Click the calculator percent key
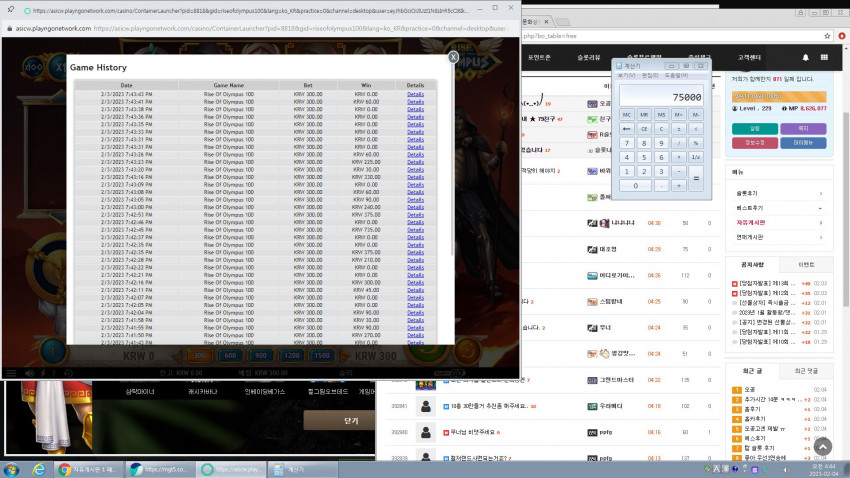Image resolution: width=850 pixels, height=478 pixels. [696, 143]
